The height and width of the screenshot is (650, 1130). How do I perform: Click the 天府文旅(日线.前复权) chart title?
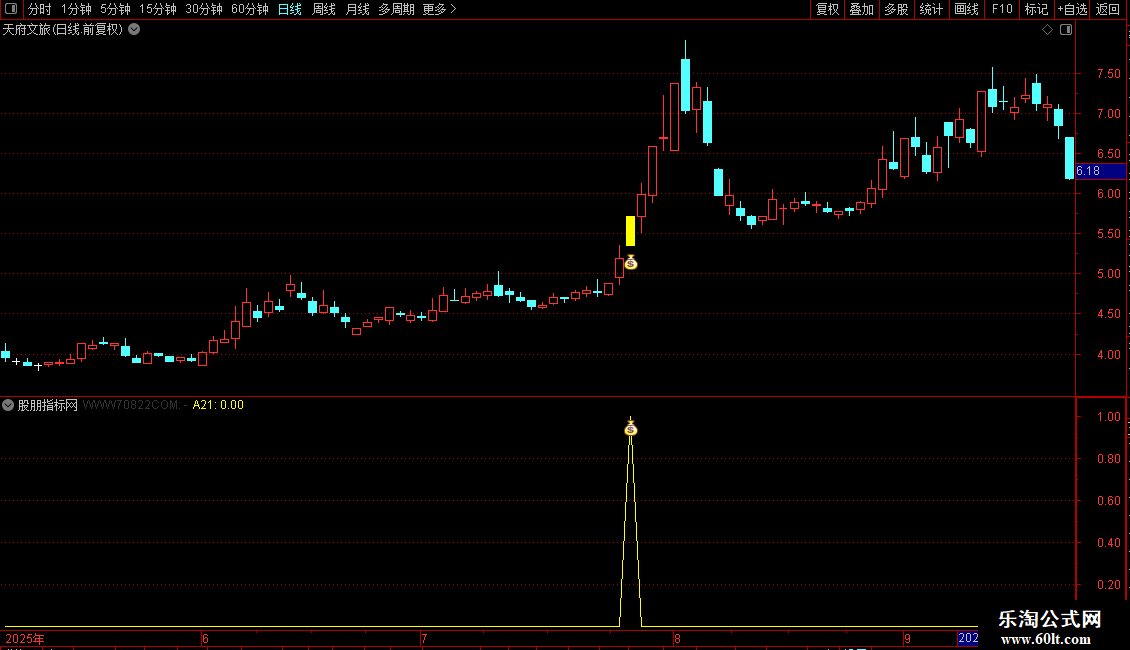[63, 30]
